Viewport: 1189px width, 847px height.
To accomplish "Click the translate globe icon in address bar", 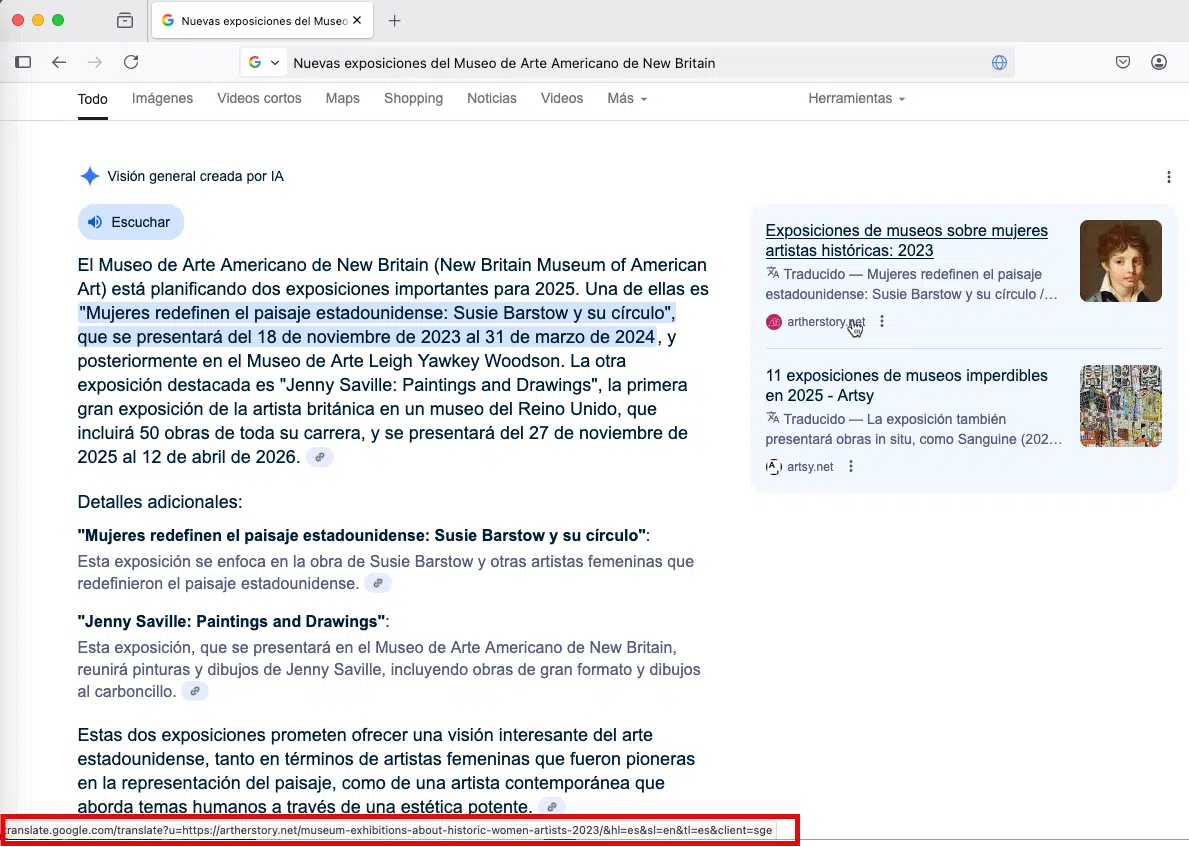I will [x=999, y=63].
